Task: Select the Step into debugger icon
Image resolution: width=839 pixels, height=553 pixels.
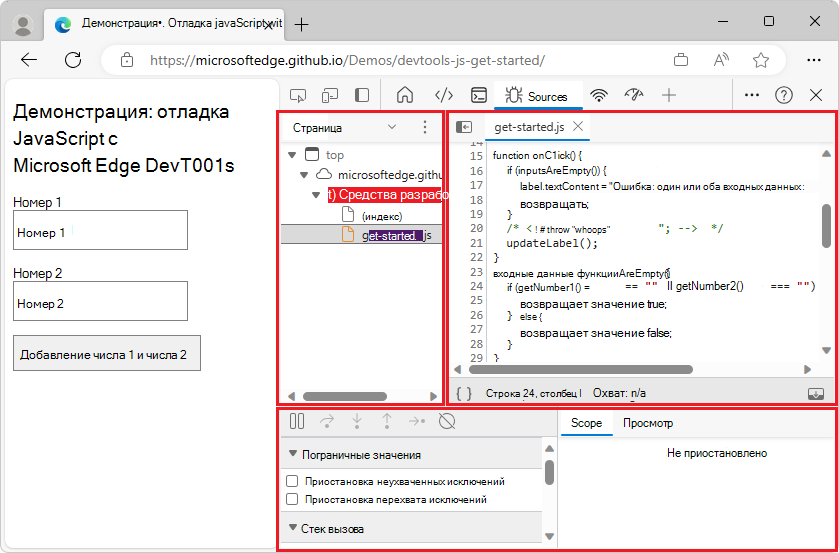Action: [357, 421]
